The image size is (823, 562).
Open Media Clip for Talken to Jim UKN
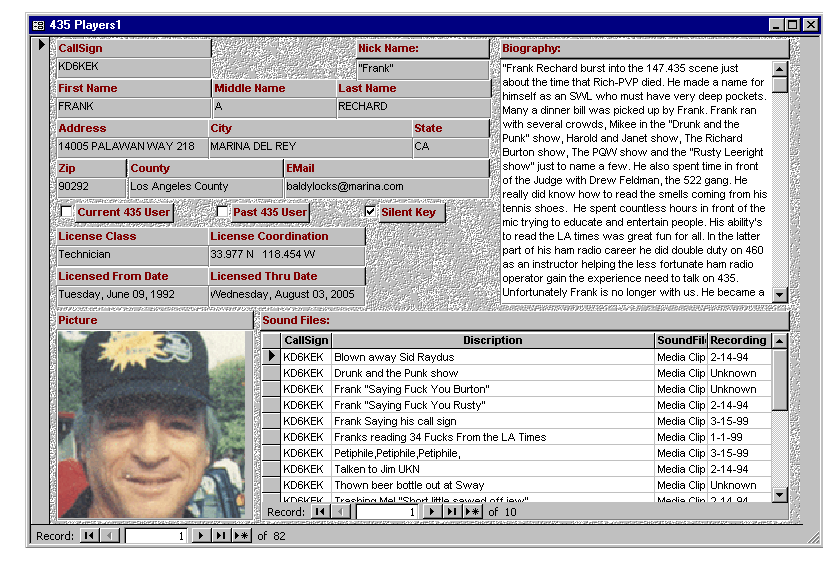(x=681, y=469)
